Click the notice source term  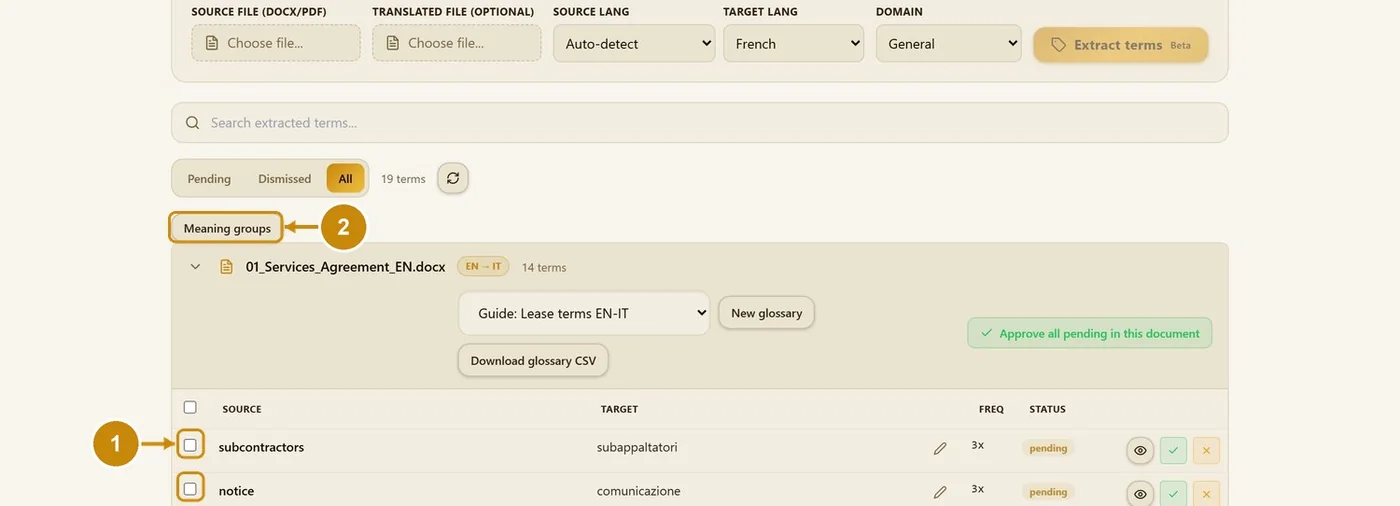pos(236,491)
